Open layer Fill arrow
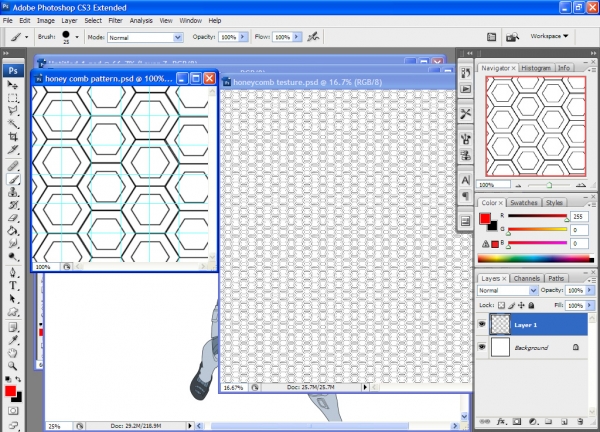The image size is (600, 432). click(x=590, y=305)
